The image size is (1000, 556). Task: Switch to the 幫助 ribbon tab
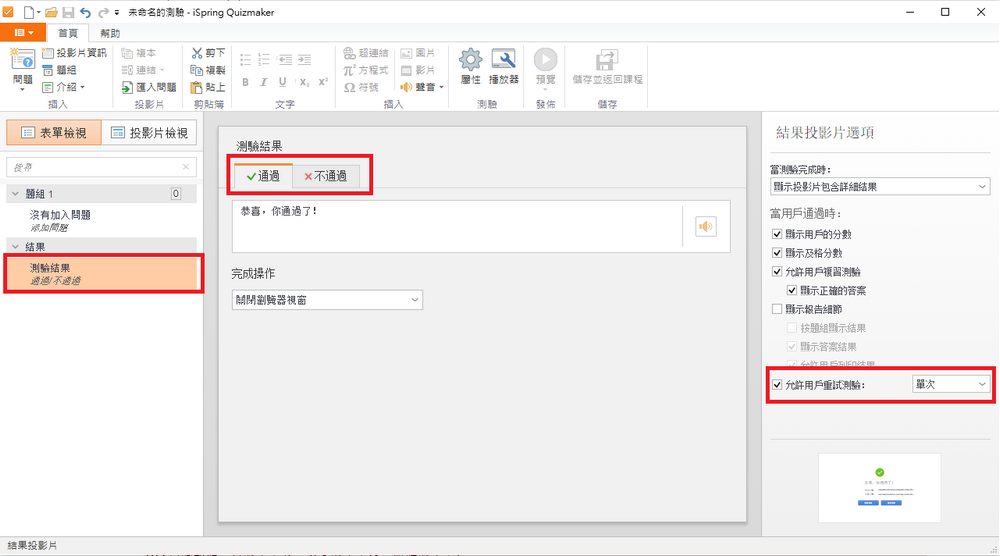coord(110,33)
